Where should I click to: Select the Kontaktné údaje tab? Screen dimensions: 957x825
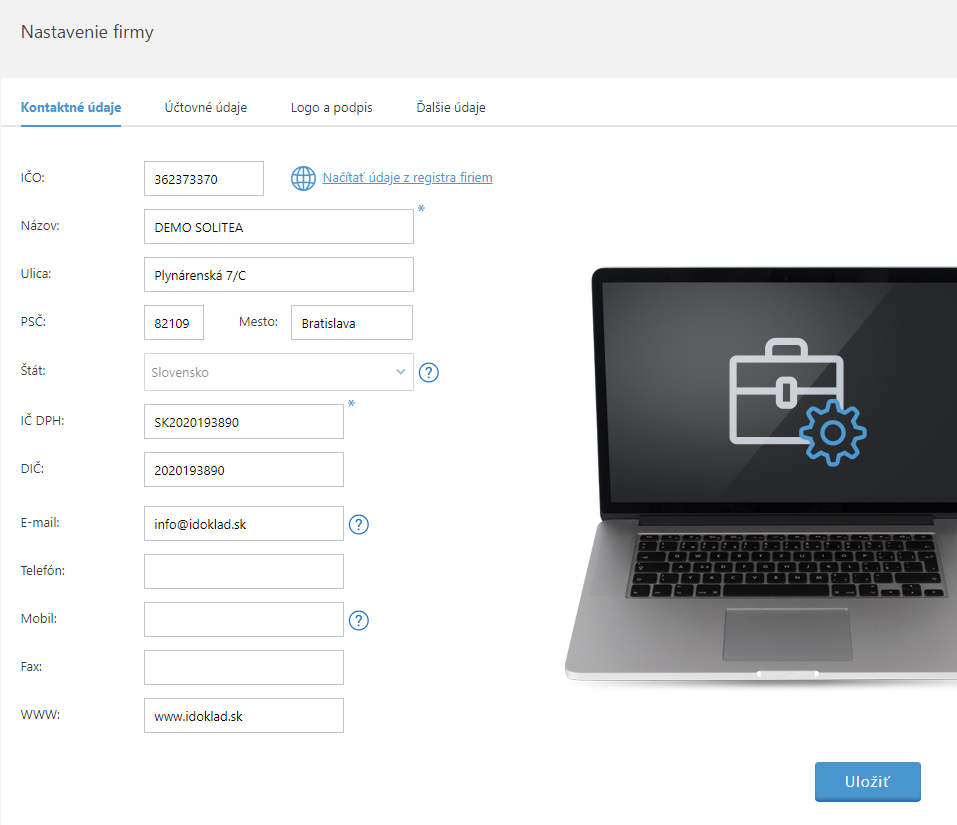point(71,107)
